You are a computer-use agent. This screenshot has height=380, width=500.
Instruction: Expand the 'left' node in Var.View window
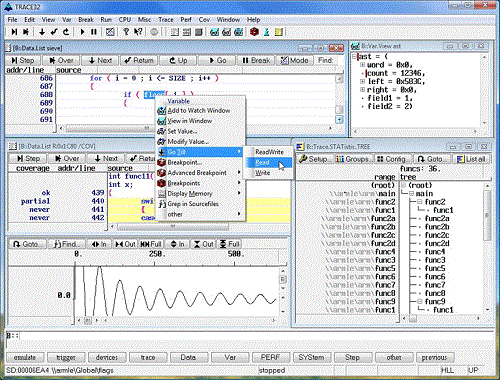[362, 81]
